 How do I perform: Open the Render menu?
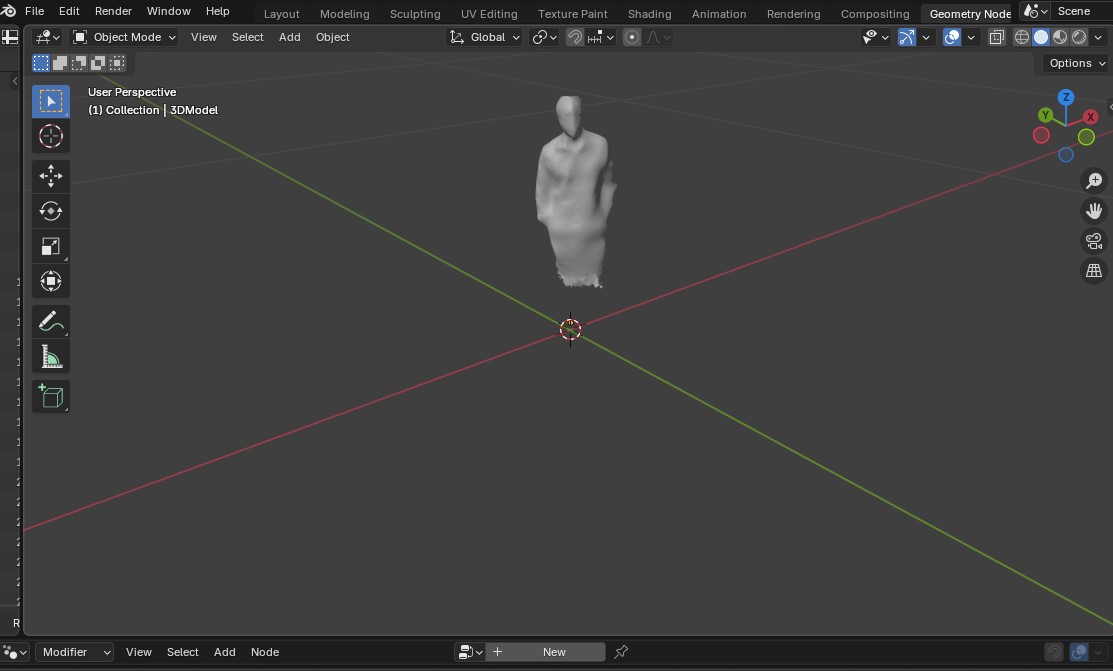point(113,11)
